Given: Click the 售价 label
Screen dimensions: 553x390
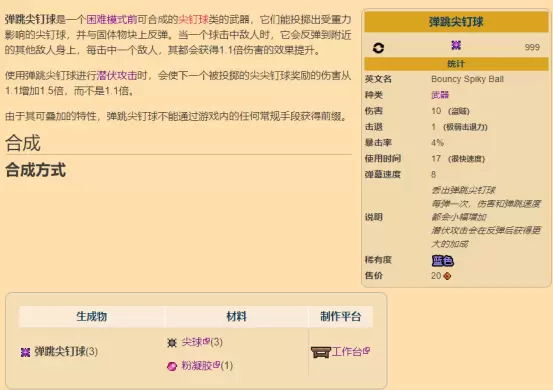Looking at the screenshot, I should (x=373, y=276).
